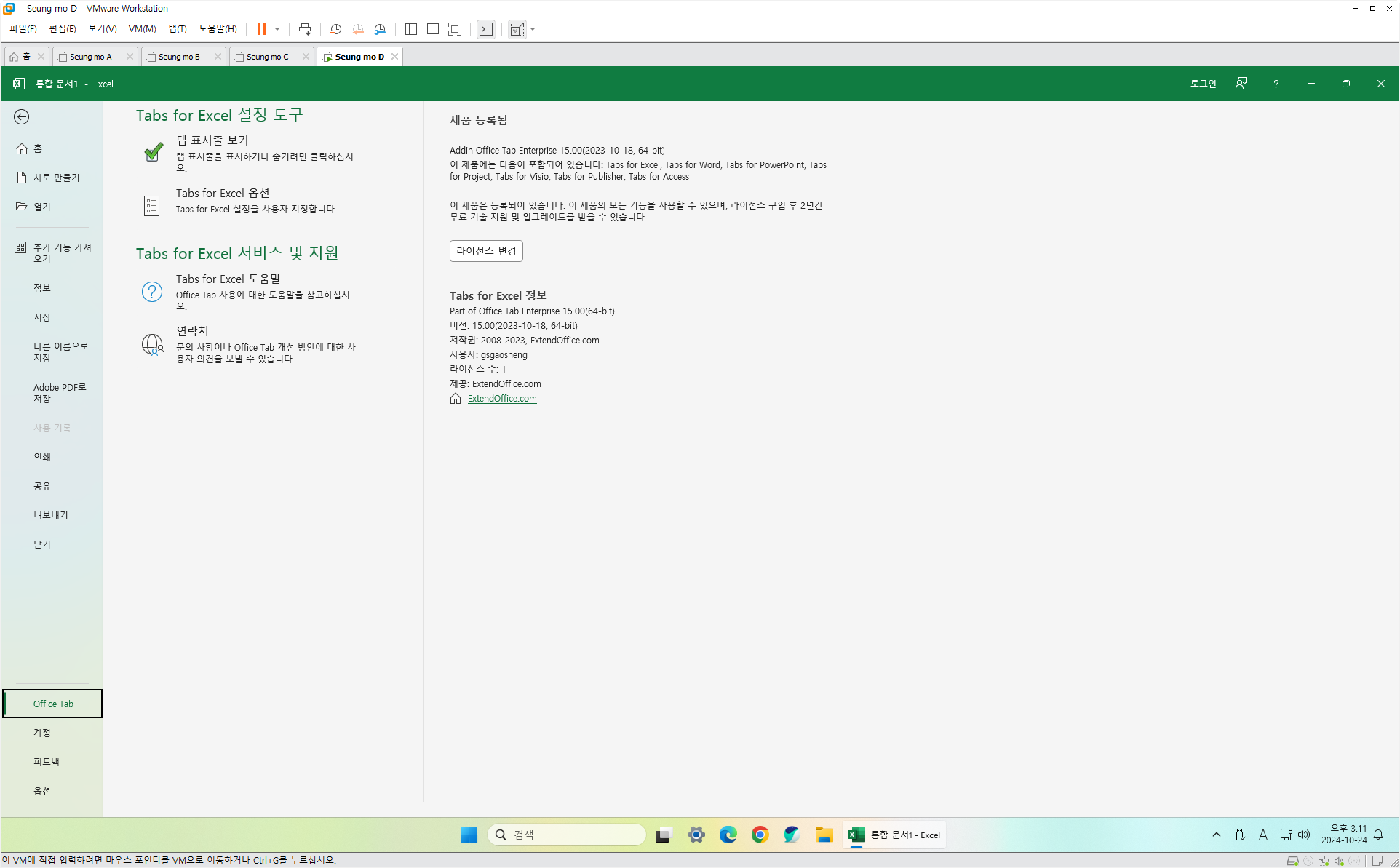Open the VMware 편집 menu
The width and height of the screenshot is (1400, 868).
(x=62, y=29)
